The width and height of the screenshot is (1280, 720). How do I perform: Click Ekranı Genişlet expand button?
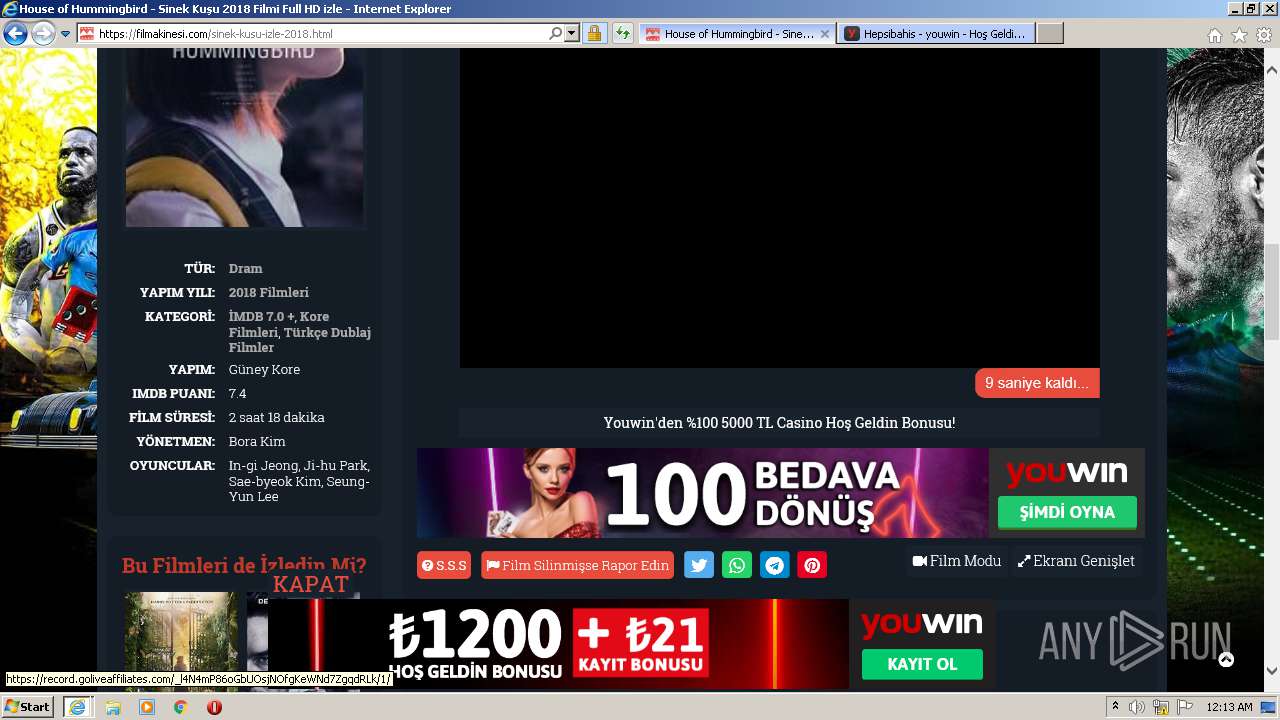tap(1076, 561)
